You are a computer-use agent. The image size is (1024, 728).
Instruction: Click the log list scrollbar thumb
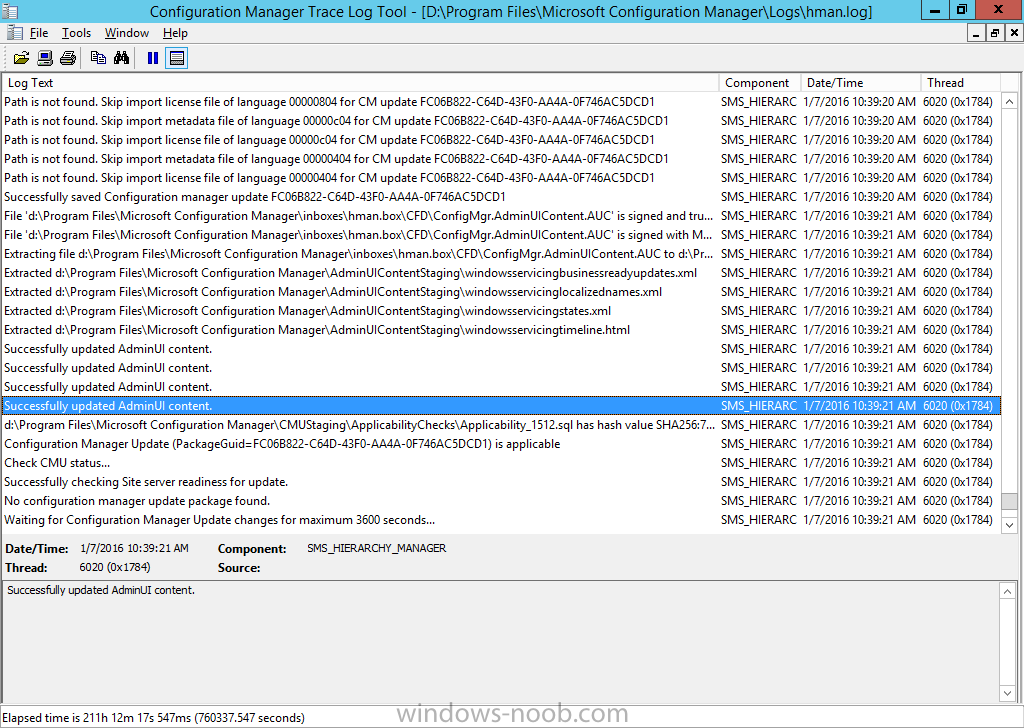pyautogui.click(x=1009, y=501)
